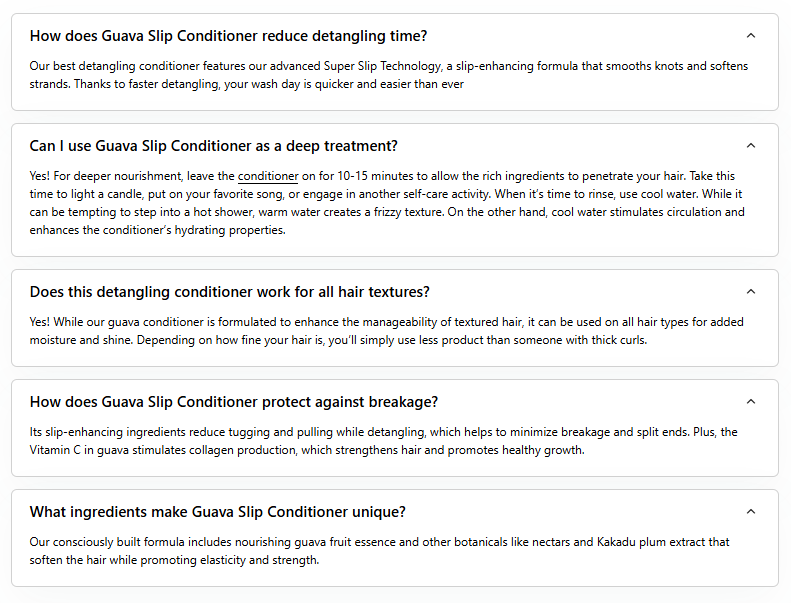Screen dimensions: 791x603
Task: Open the underlined "conditioner" link
Action: (268, 176)
